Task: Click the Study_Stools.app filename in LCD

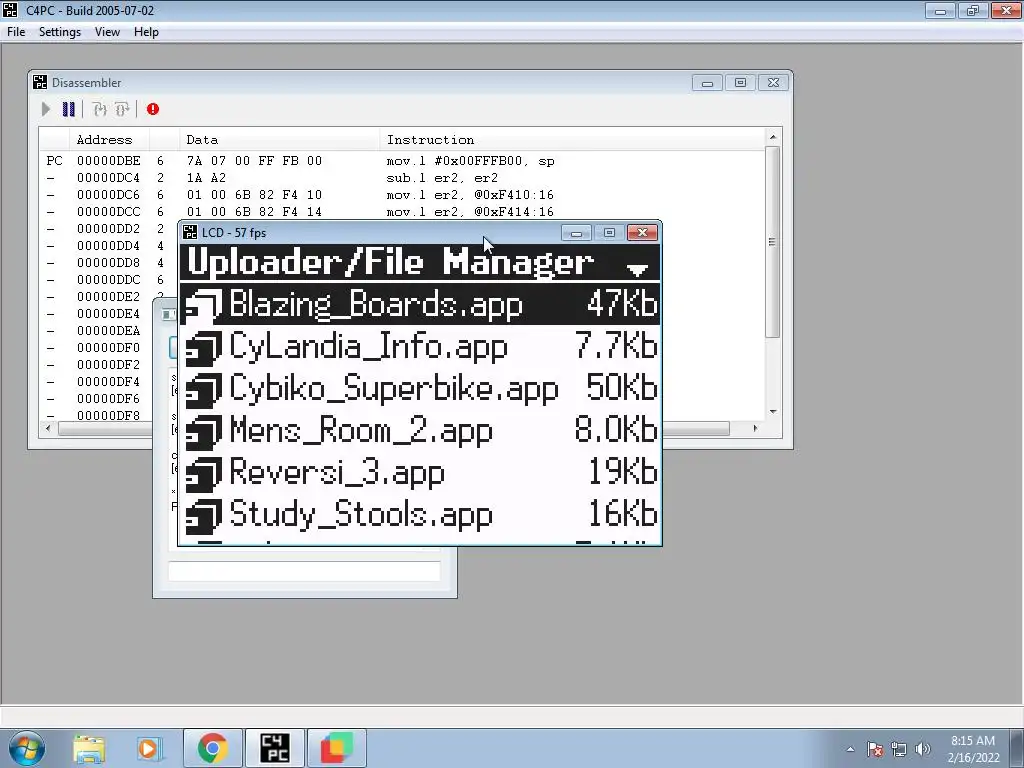Action: (x=360, y=515)
